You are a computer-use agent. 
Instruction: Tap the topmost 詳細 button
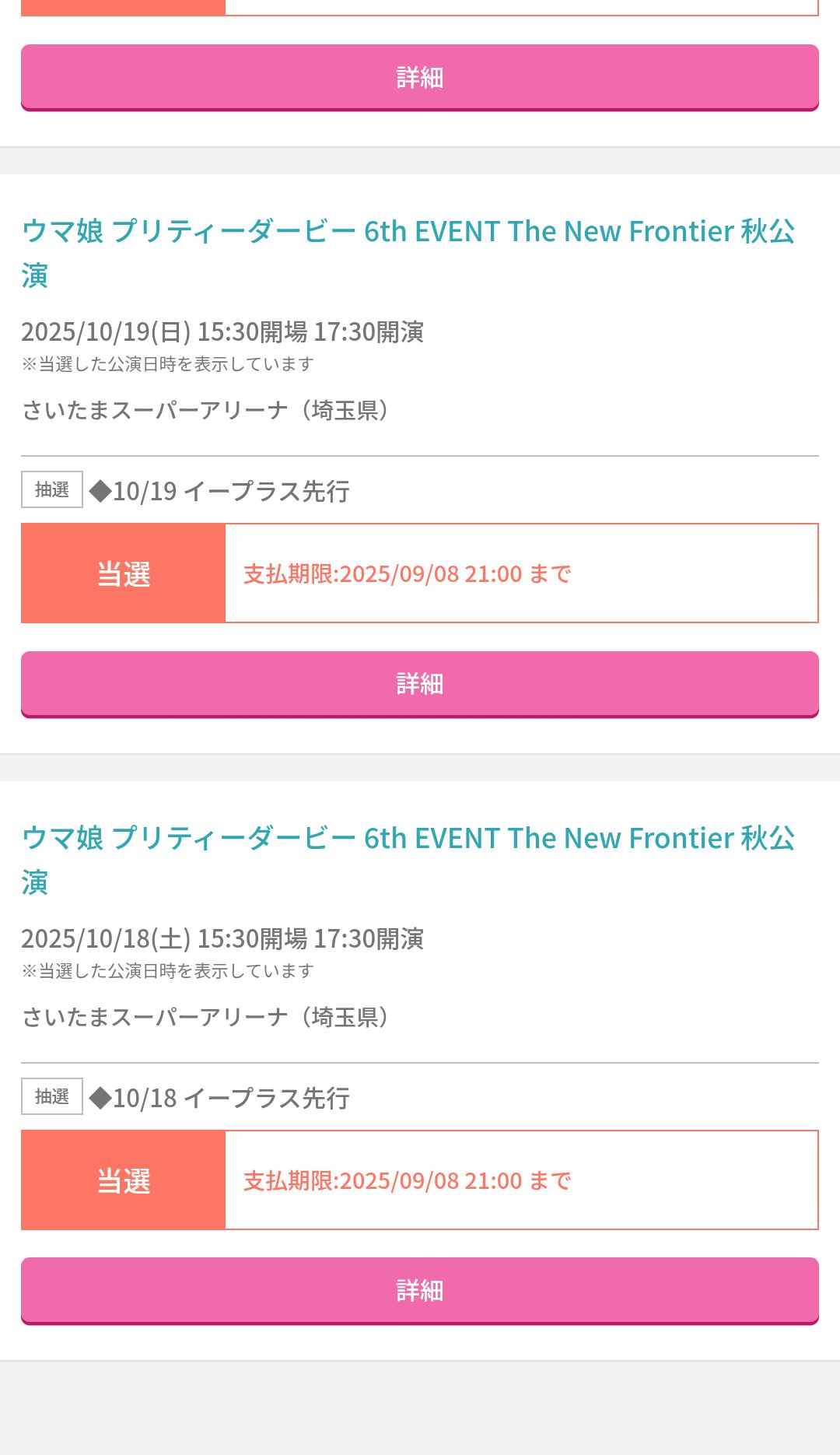[419, 77]
